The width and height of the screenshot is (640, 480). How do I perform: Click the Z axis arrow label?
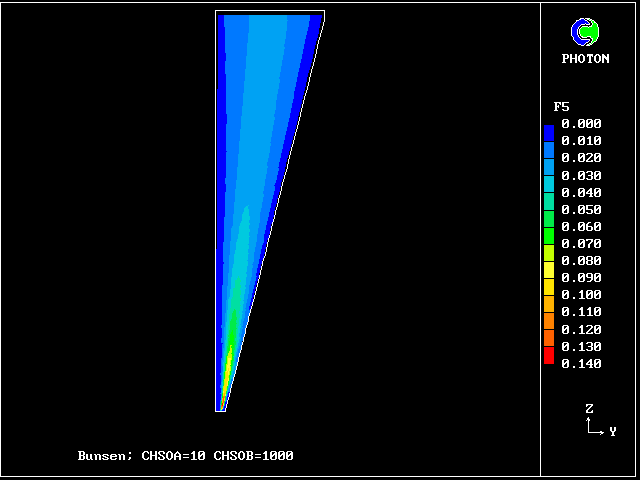click(590, 409)
